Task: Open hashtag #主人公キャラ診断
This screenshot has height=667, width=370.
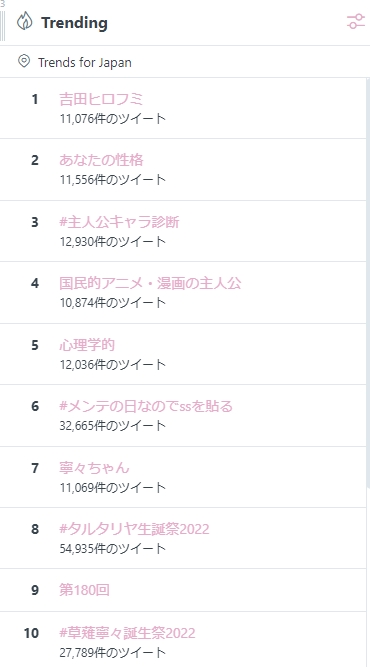Action: point(120,222)
